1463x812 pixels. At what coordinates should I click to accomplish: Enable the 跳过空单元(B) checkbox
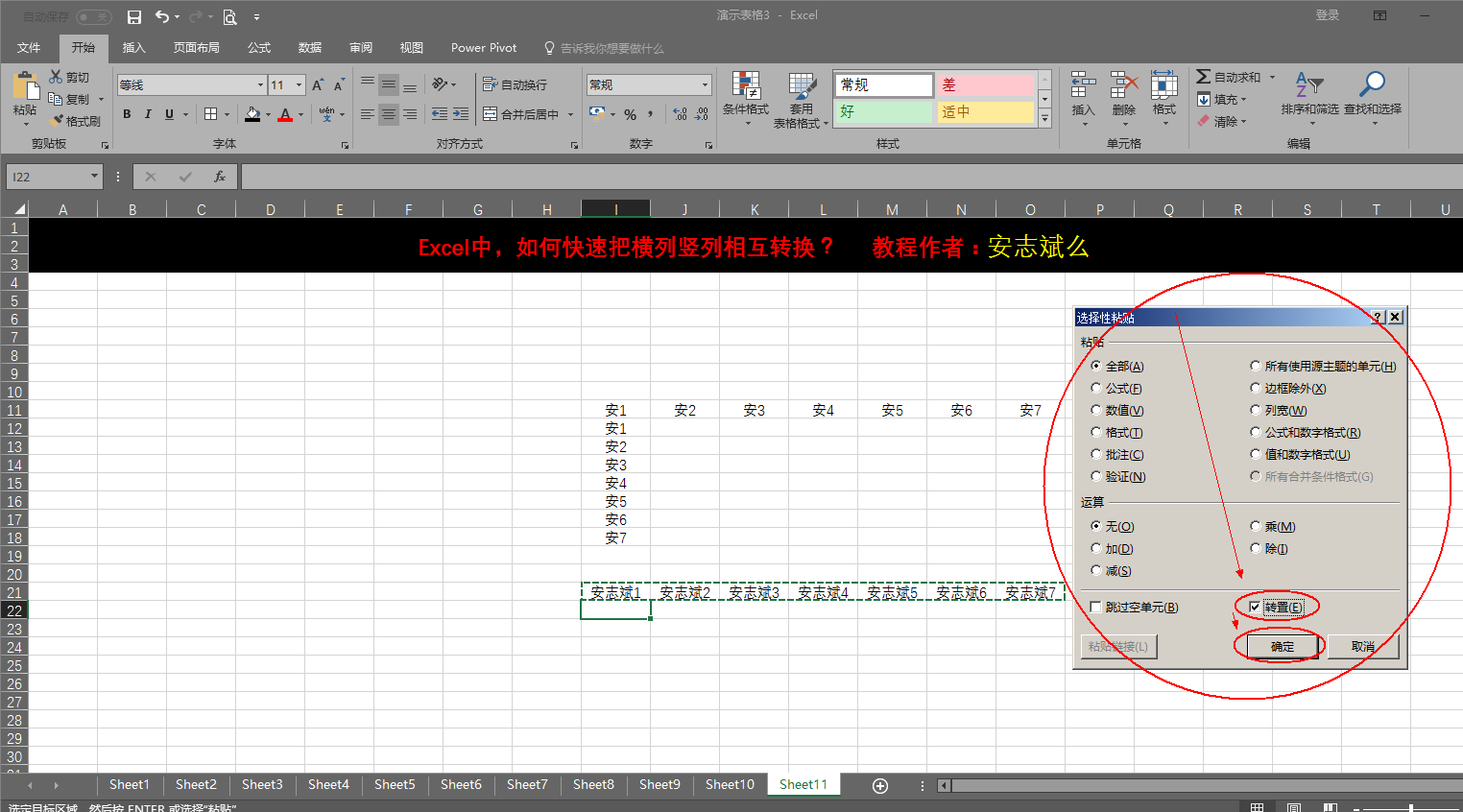1096,607
